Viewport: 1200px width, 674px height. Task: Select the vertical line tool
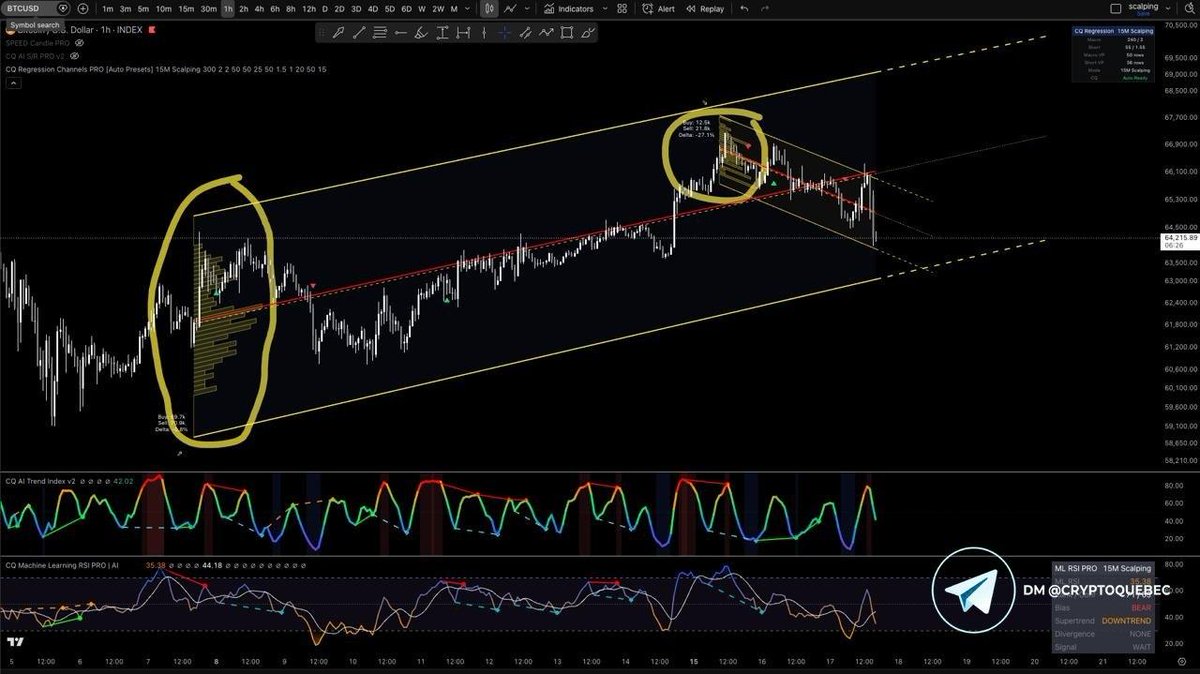484,33
